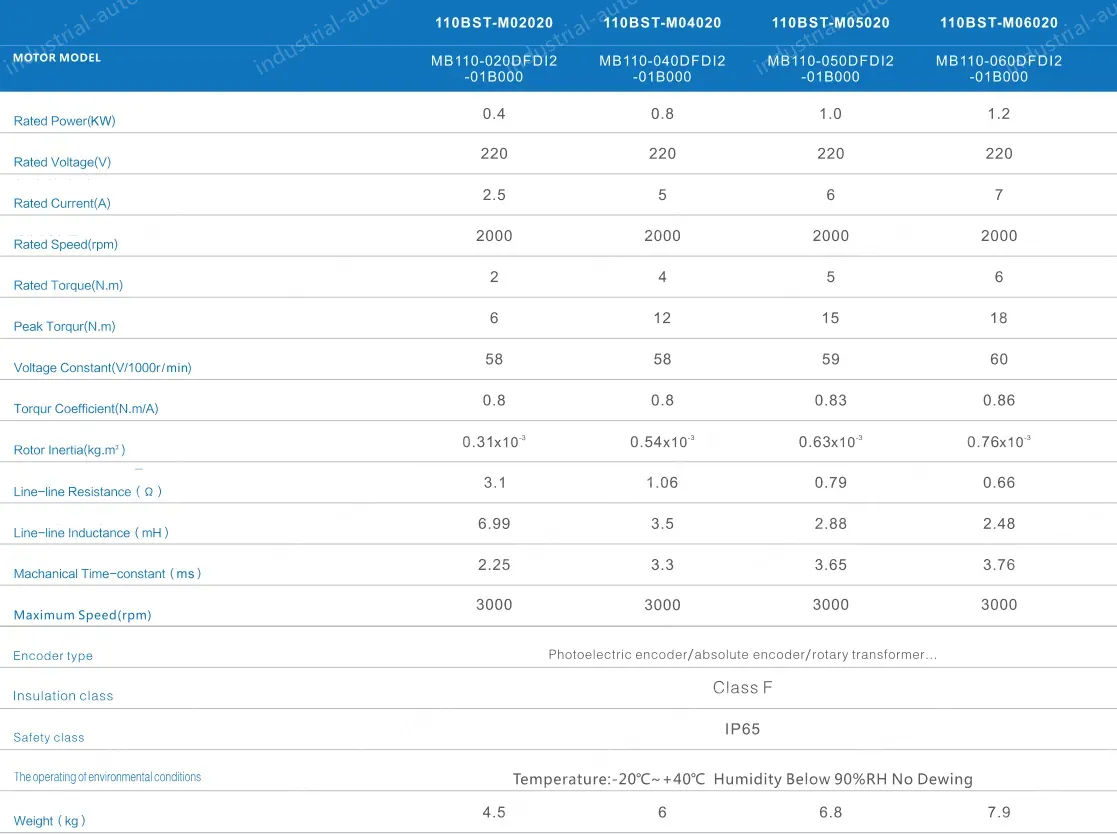Select the 110BST-M04020 model header

[662, 23]
